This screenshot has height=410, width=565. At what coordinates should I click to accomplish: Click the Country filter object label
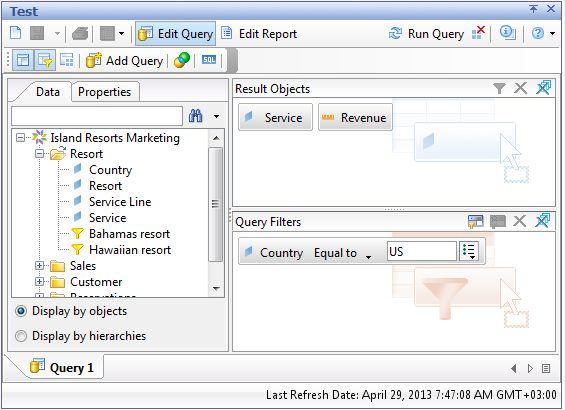point(281,253)
